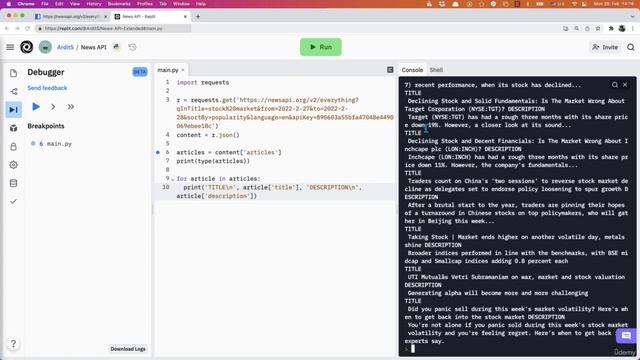This screenshot has width=640, height=360.
Task: Open the Apple menu
Action: [9, 4]
